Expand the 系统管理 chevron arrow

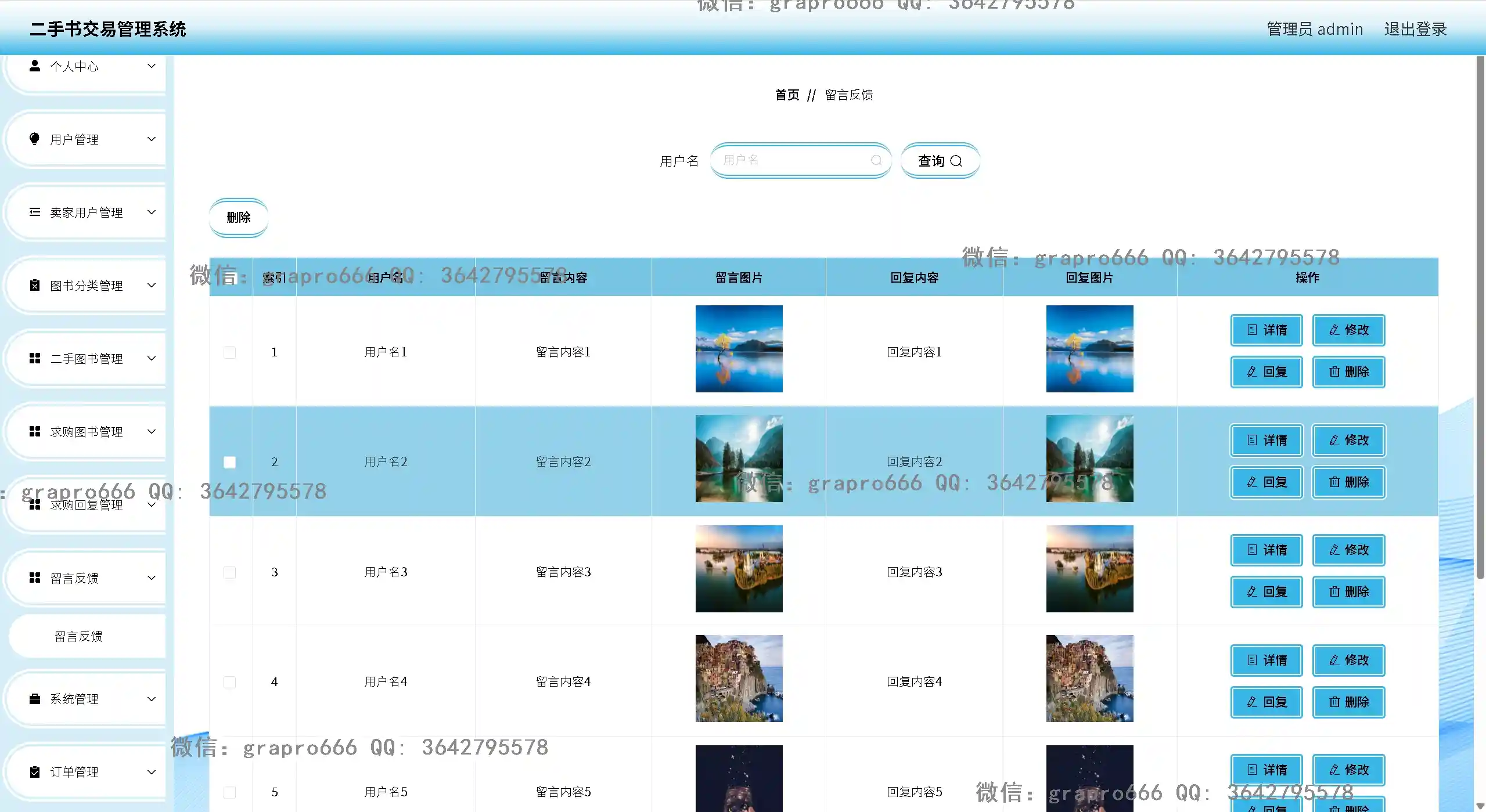point(152,699)
